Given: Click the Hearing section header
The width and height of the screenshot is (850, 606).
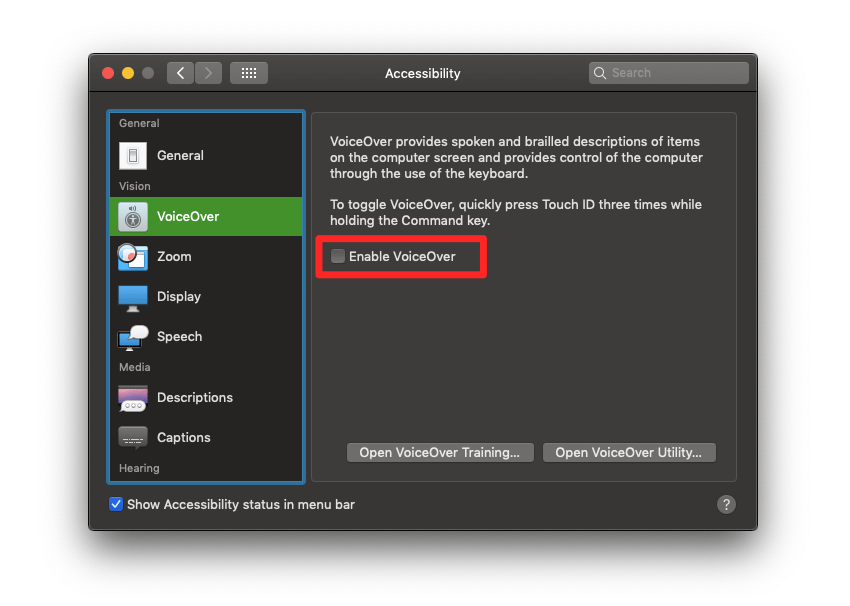Looking at the screenshot, I should tap(139, 468).
